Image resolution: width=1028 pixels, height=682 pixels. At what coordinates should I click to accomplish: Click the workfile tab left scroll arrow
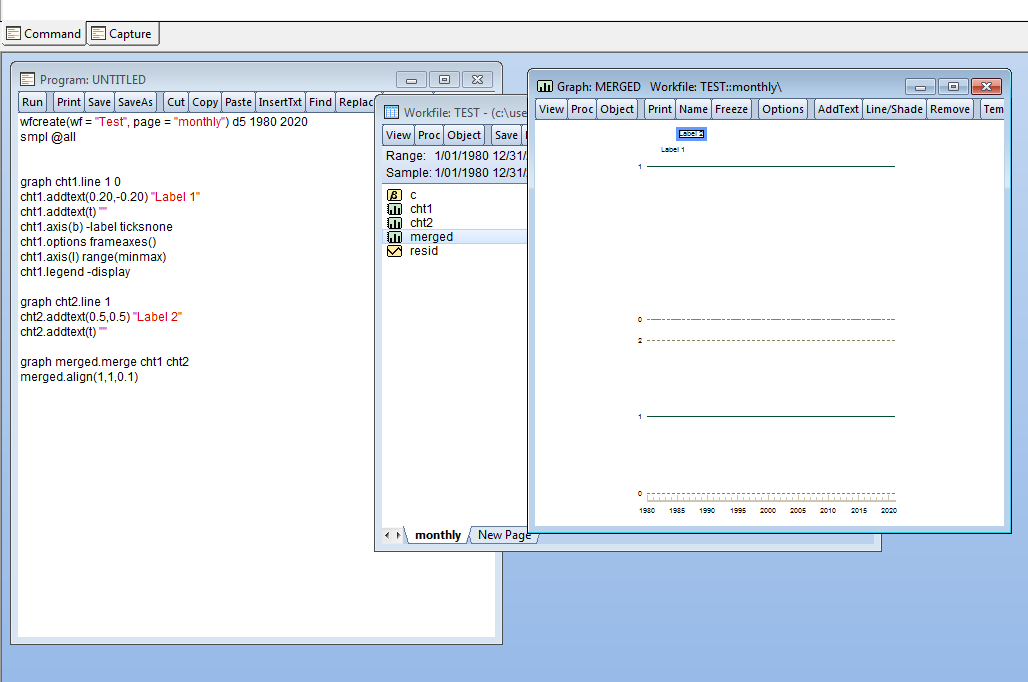pyautogui.click(x=387, y=535)
